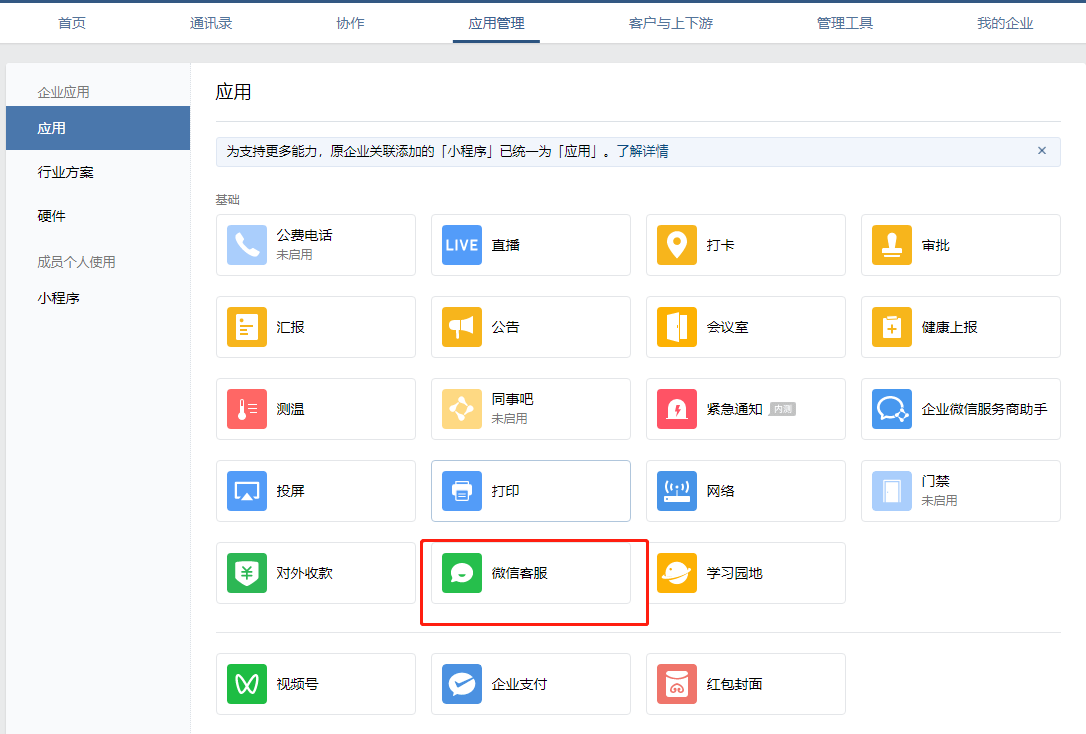Screen dimensions: 1086x734
Task: Open the 我的企业 tab
Action: coord(1005,23)
